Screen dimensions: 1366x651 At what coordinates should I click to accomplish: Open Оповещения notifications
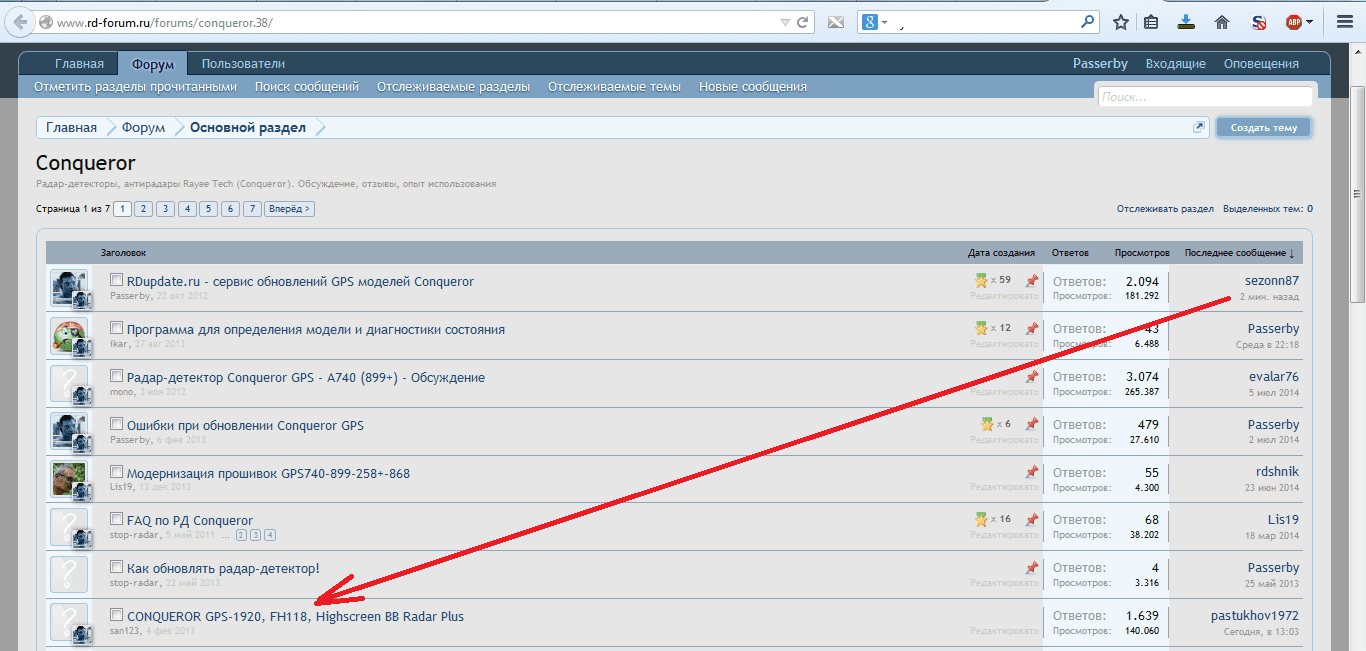1261,64
